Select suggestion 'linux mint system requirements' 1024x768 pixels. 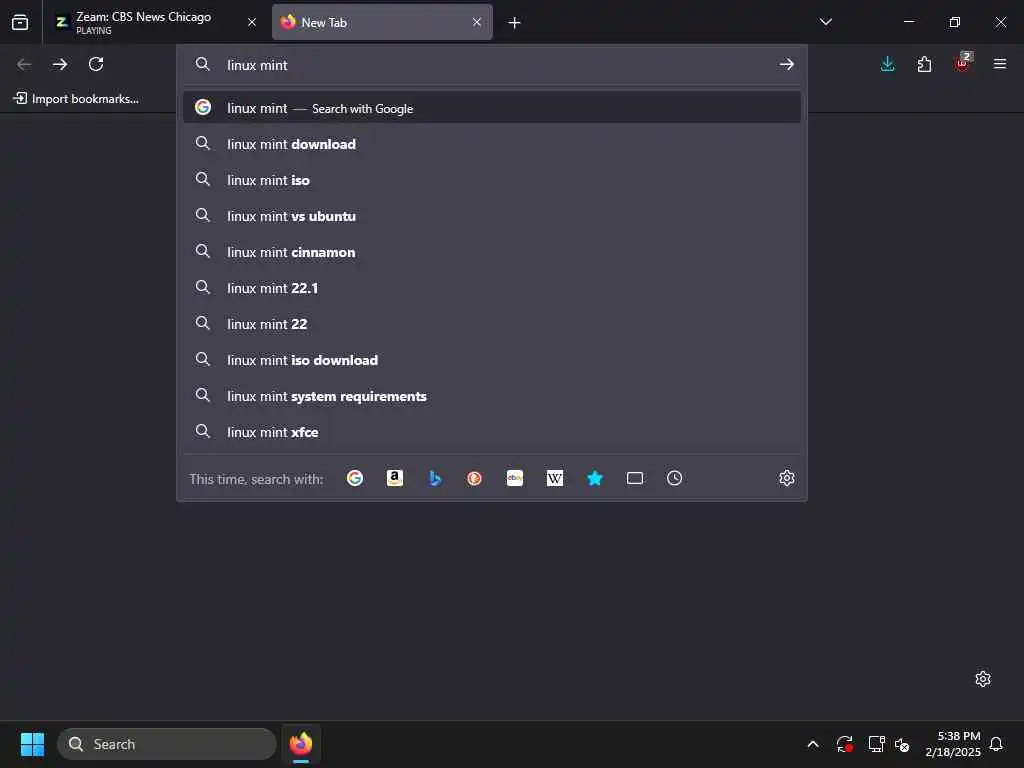point(492,396)
